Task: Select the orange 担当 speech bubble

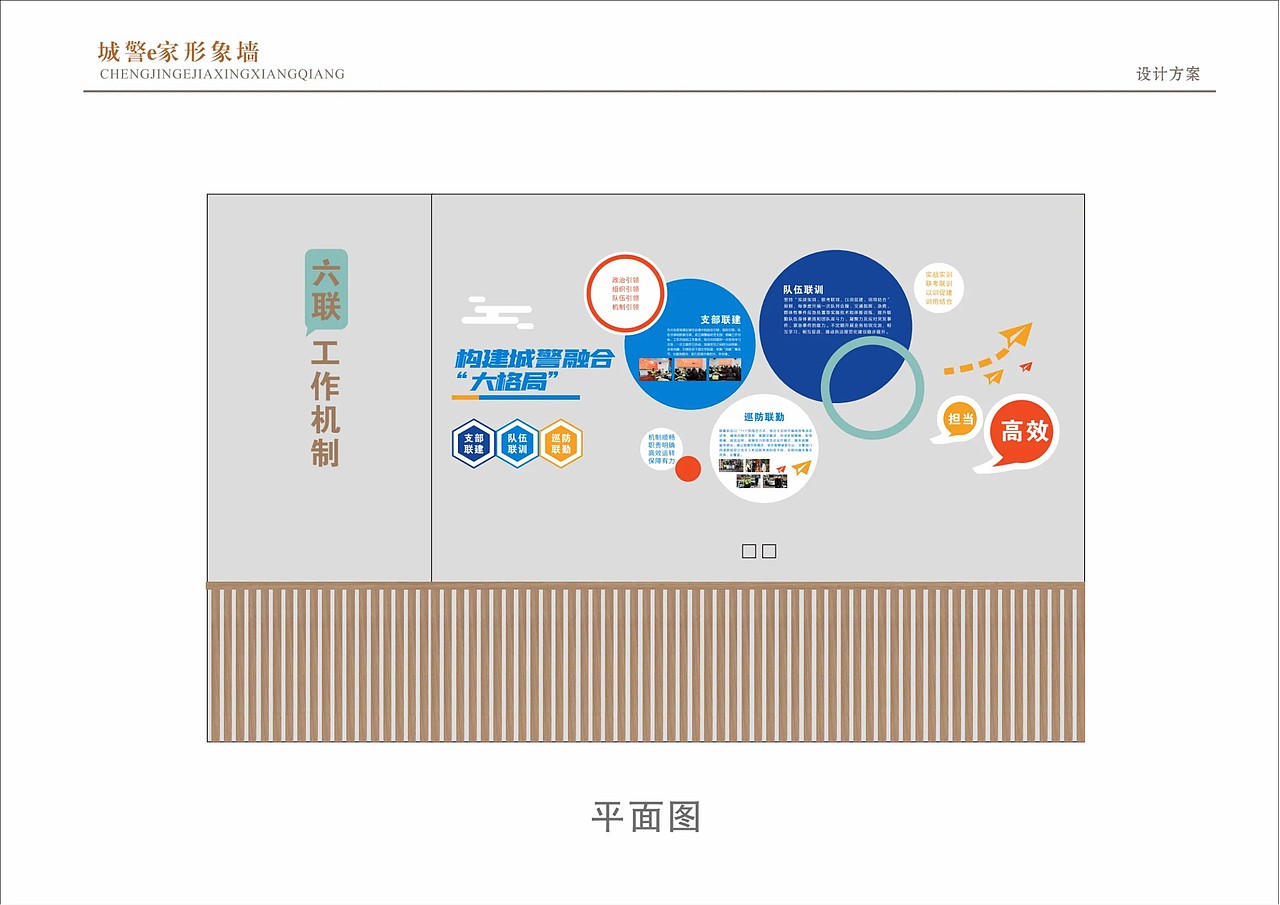Action: pos(958,420)
